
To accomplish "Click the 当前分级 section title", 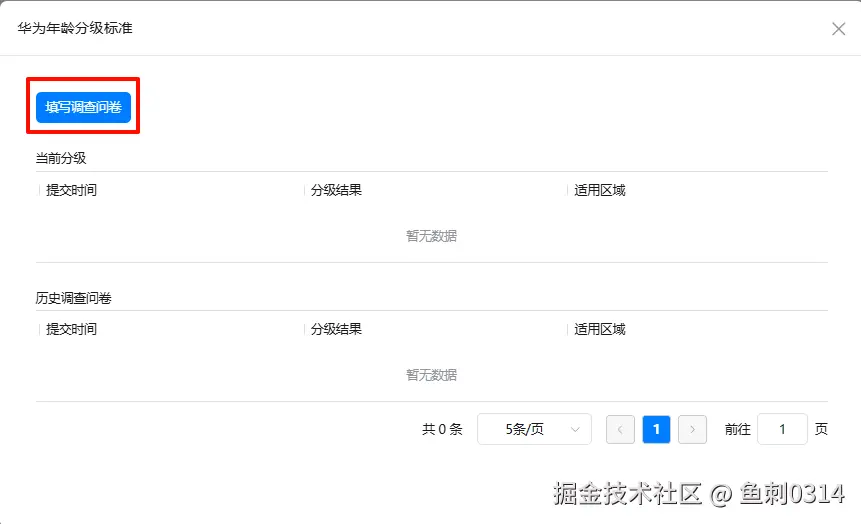I will [61, 158].
